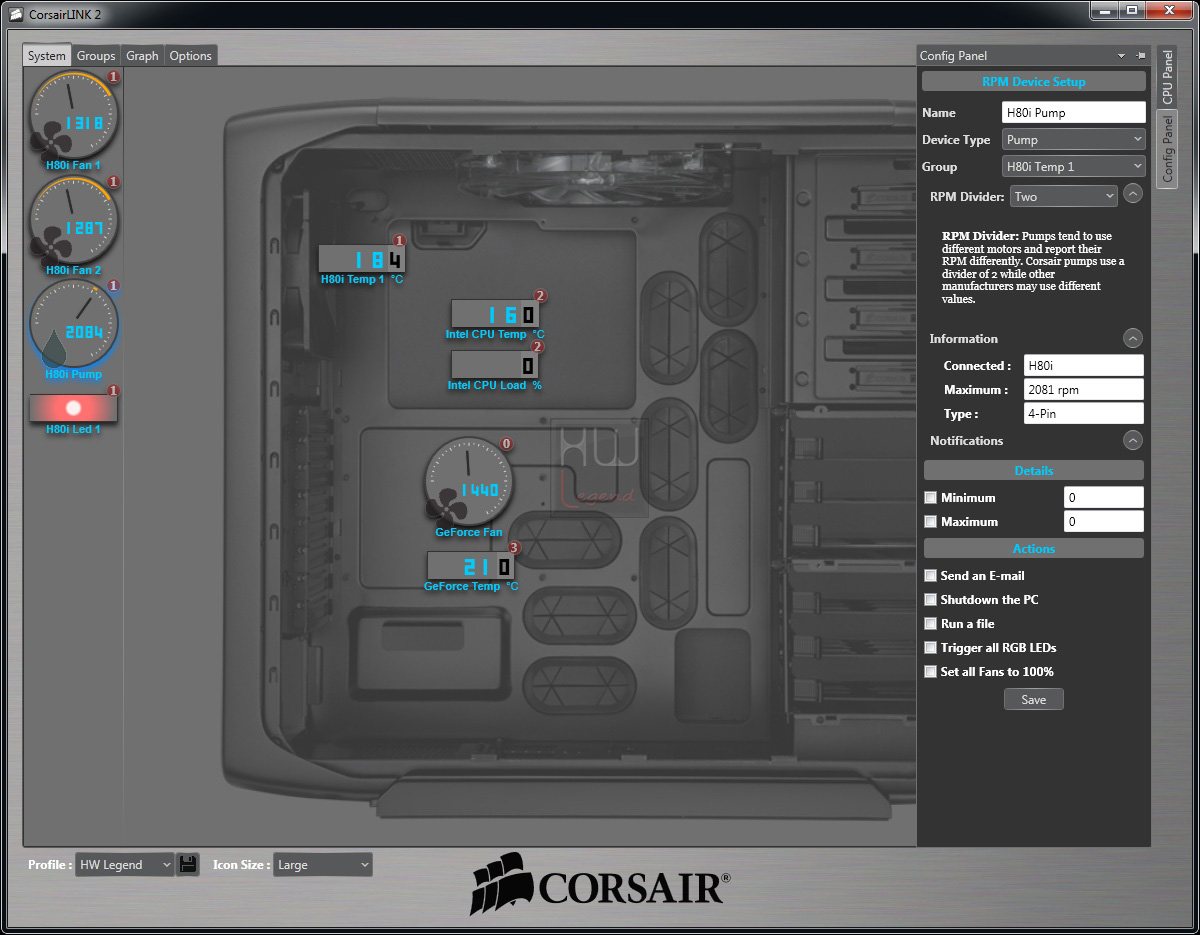This screenshot has height=935, width=1200.
Task: Check the Send an E-mail action
Action: [931, 575]
